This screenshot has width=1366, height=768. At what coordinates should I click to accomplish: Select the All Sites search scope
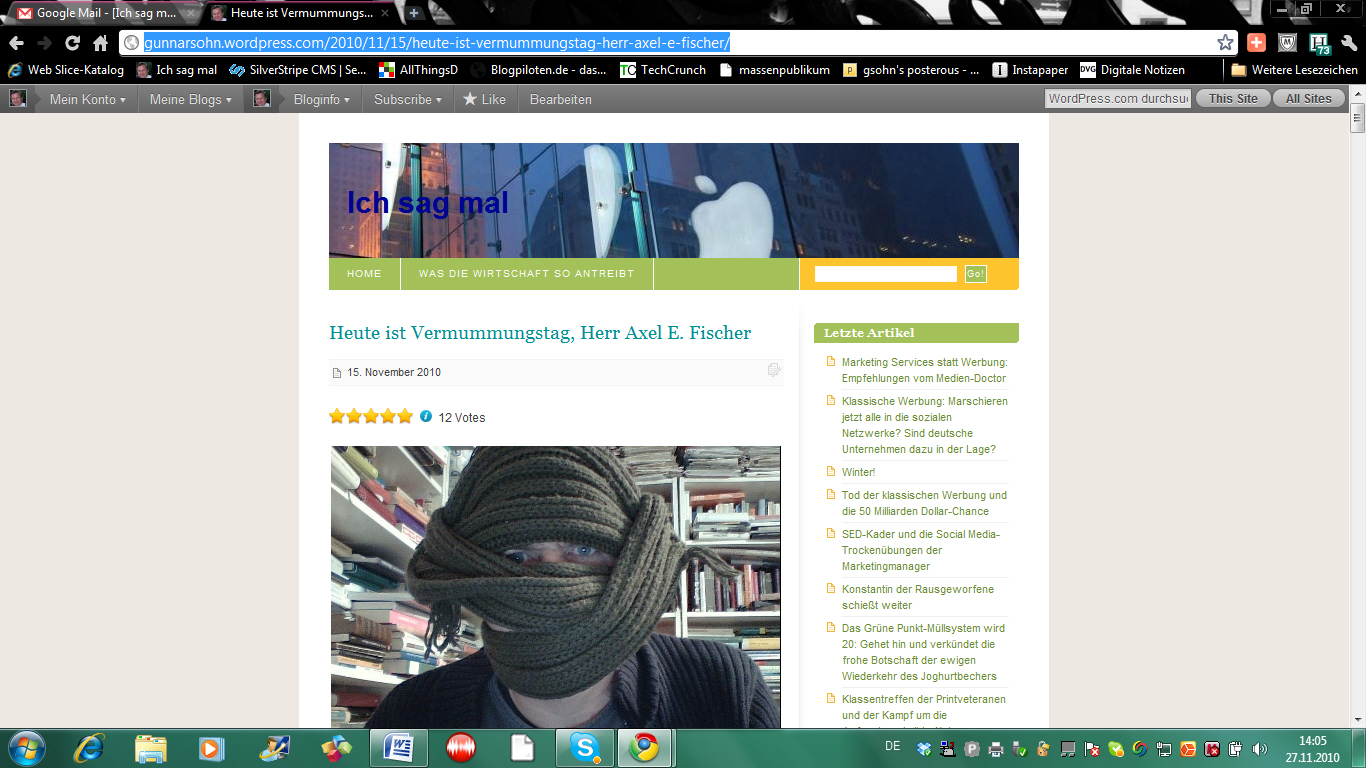point(1308,99)
